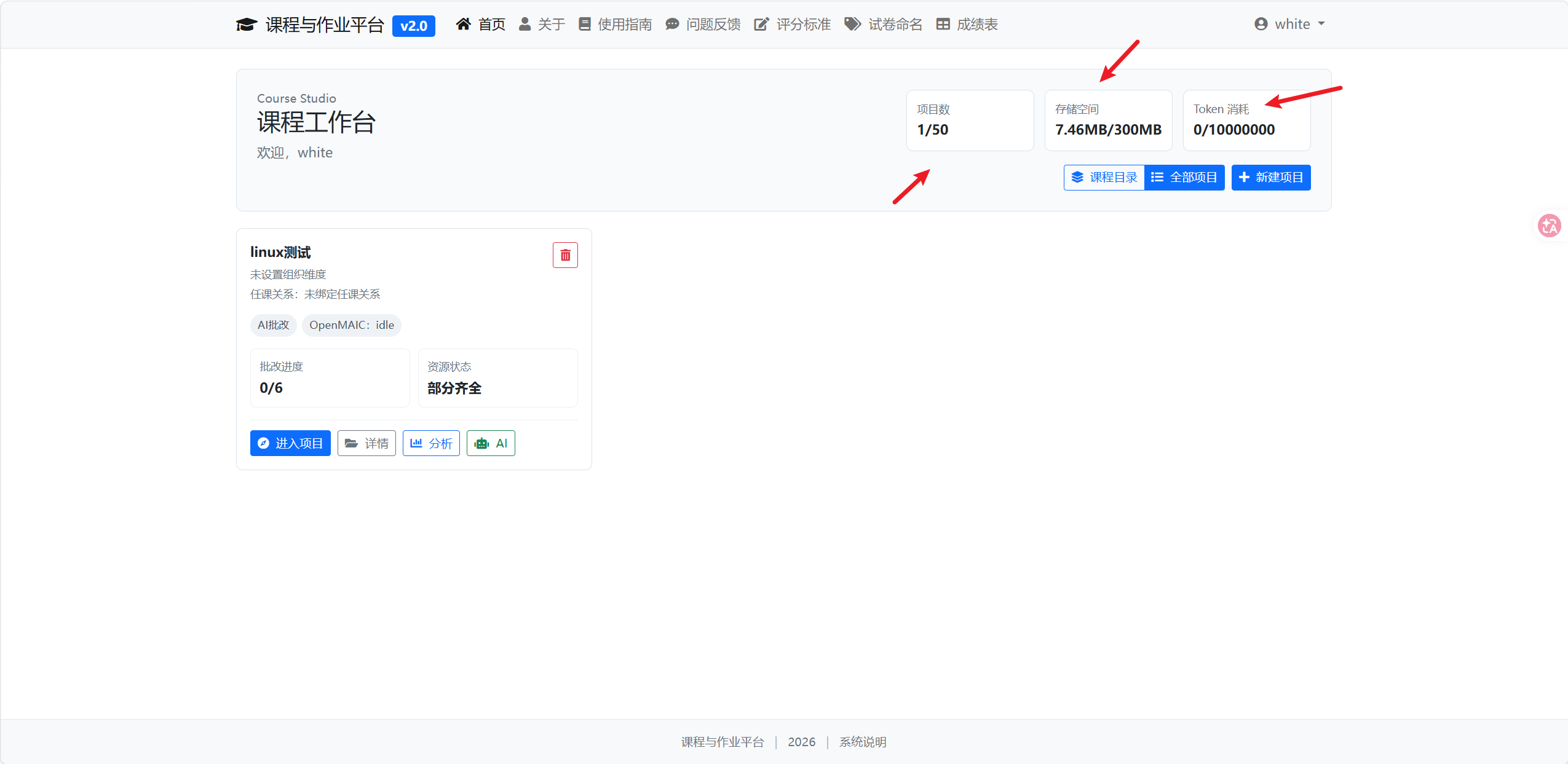Click the plus icon in 新建项目
This screenshot has height=764, width=1568.
click(1244, 178)
